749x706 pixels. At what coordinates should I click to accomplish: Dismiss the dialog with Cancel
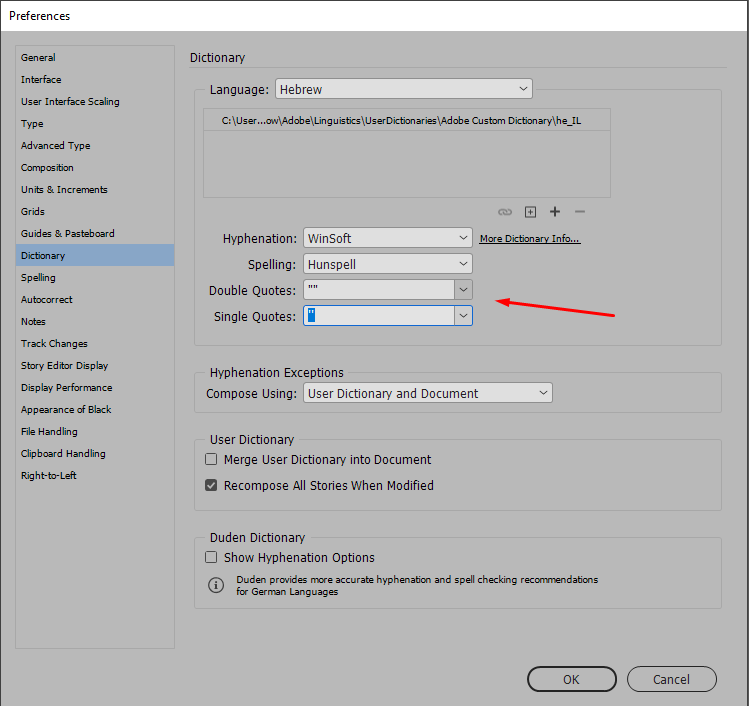point(672,679)
